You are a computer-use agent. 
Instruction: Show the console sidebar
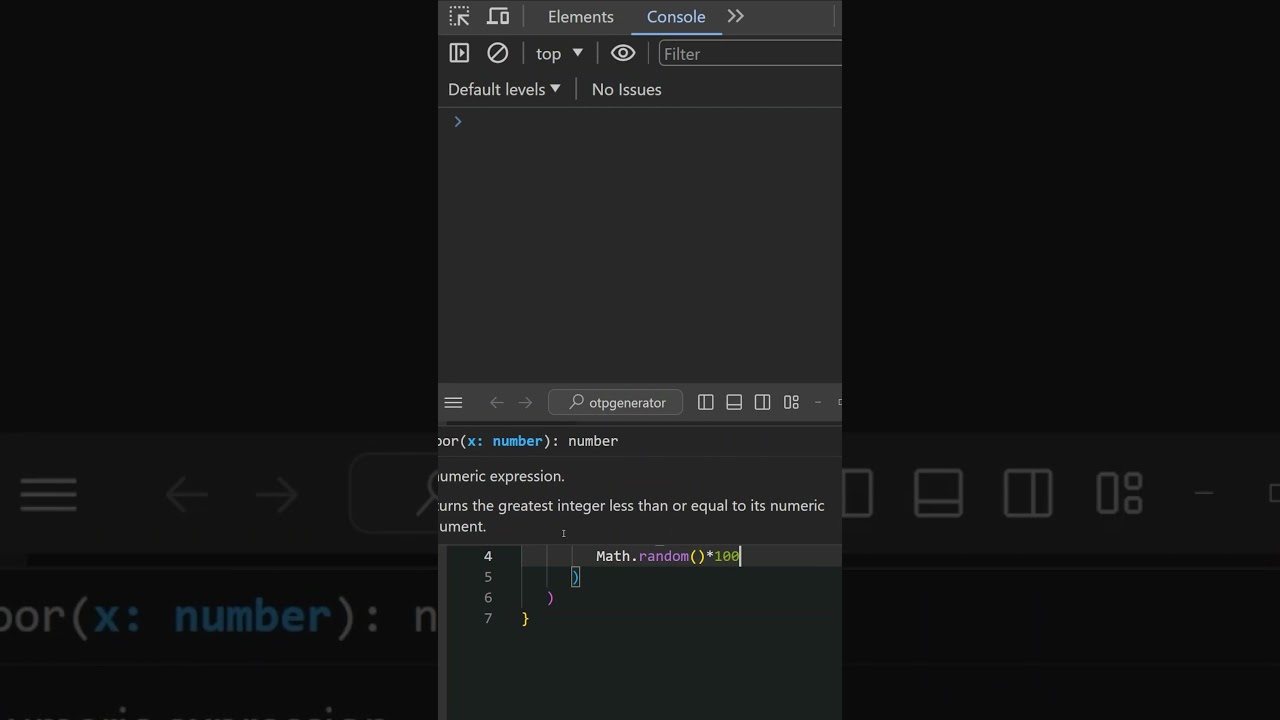point(459,53)
